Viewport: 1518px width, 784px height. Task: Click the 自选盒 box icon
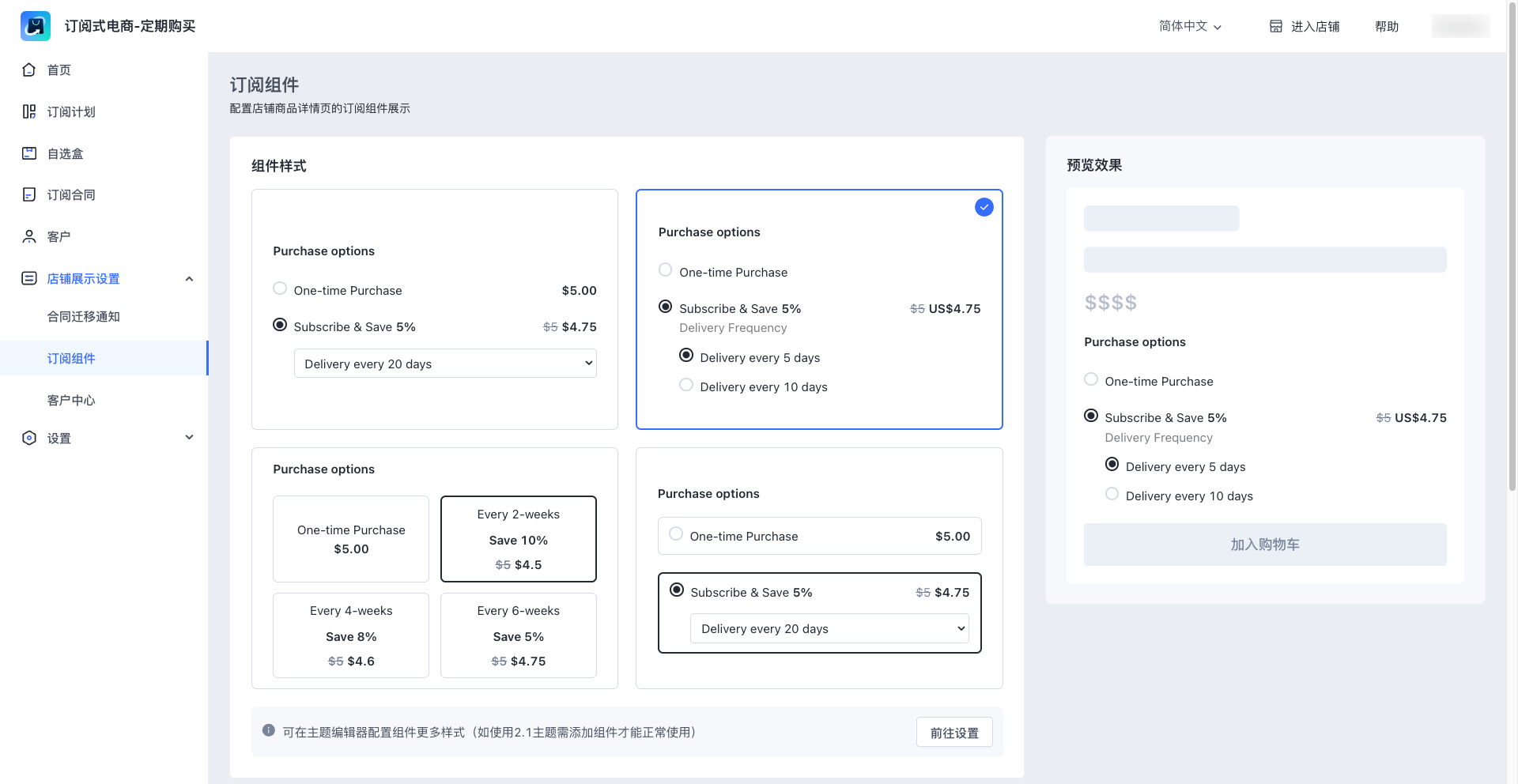(x=29, y=153)
